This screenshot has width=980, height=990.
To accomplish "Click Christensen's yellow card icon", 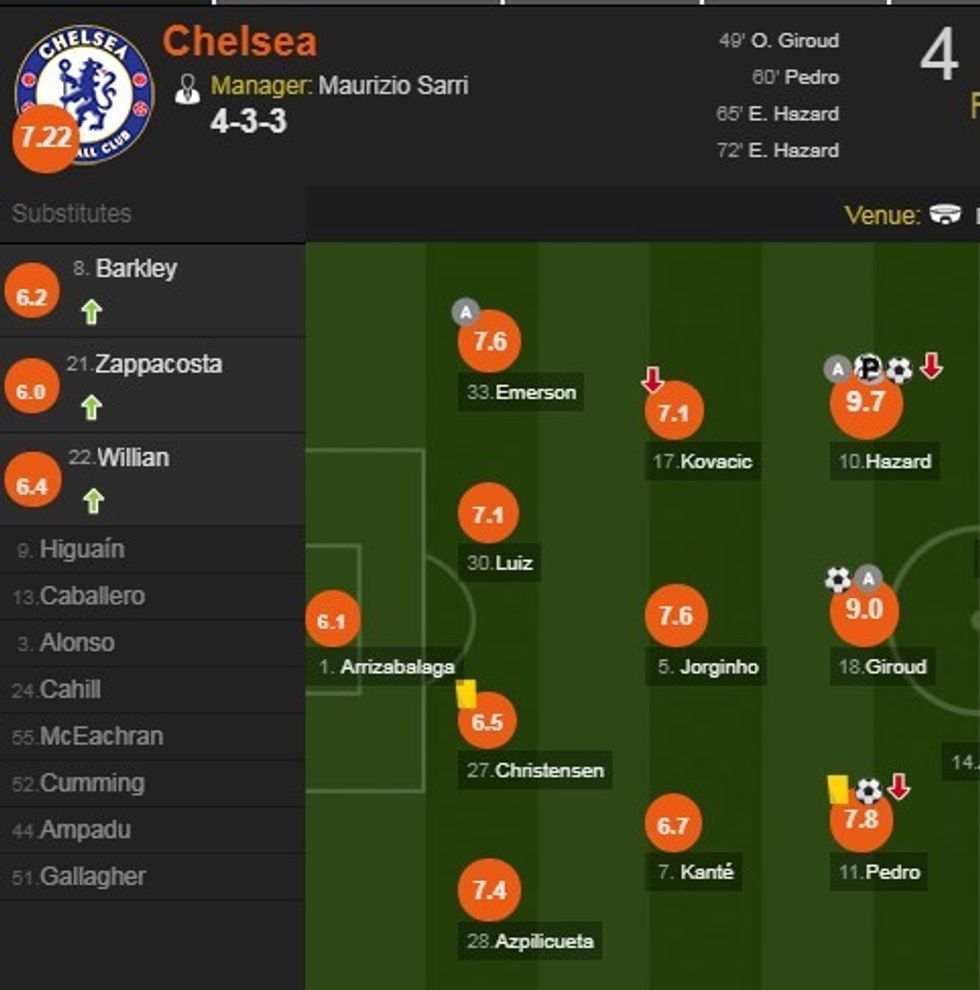I will click(x=466, y=694).
